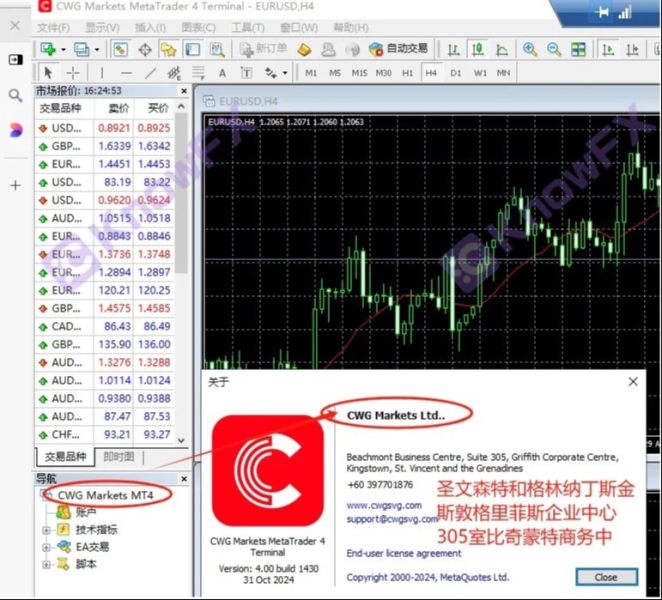662x600 pixels.
Task: Expand the 技术指标 tree node
Action: [x=46, y=530]
